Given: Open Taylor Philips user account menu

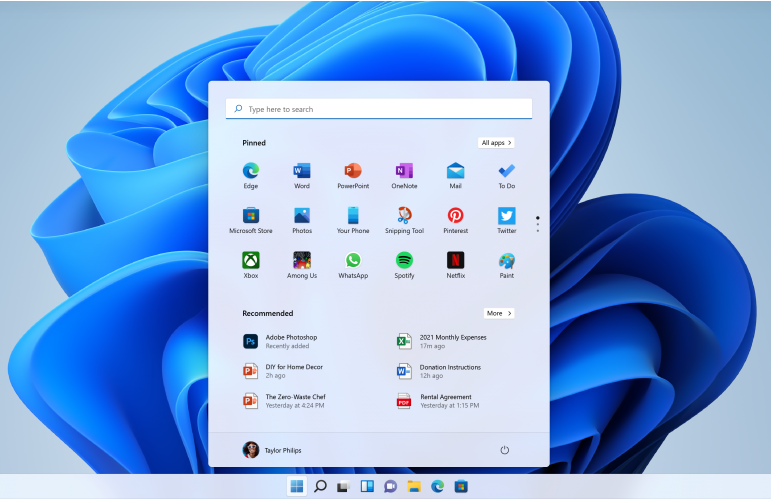Looking at the screenshot, I should (272, 450).
